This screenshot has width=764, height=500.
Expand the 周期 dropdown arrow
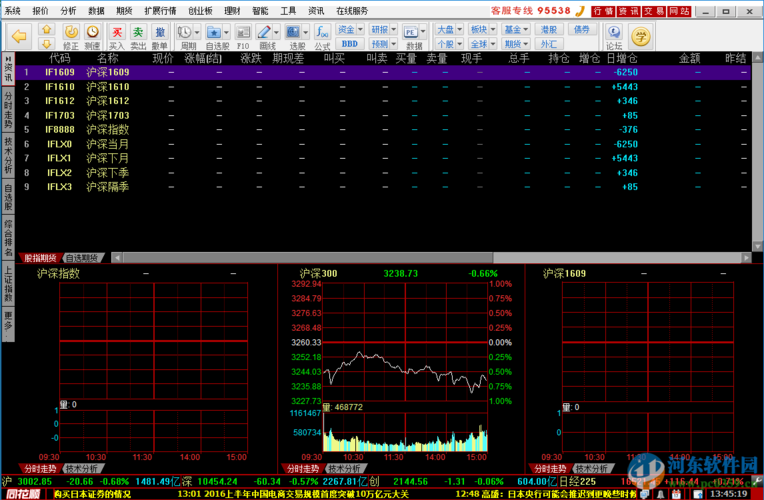coord(197,33)
